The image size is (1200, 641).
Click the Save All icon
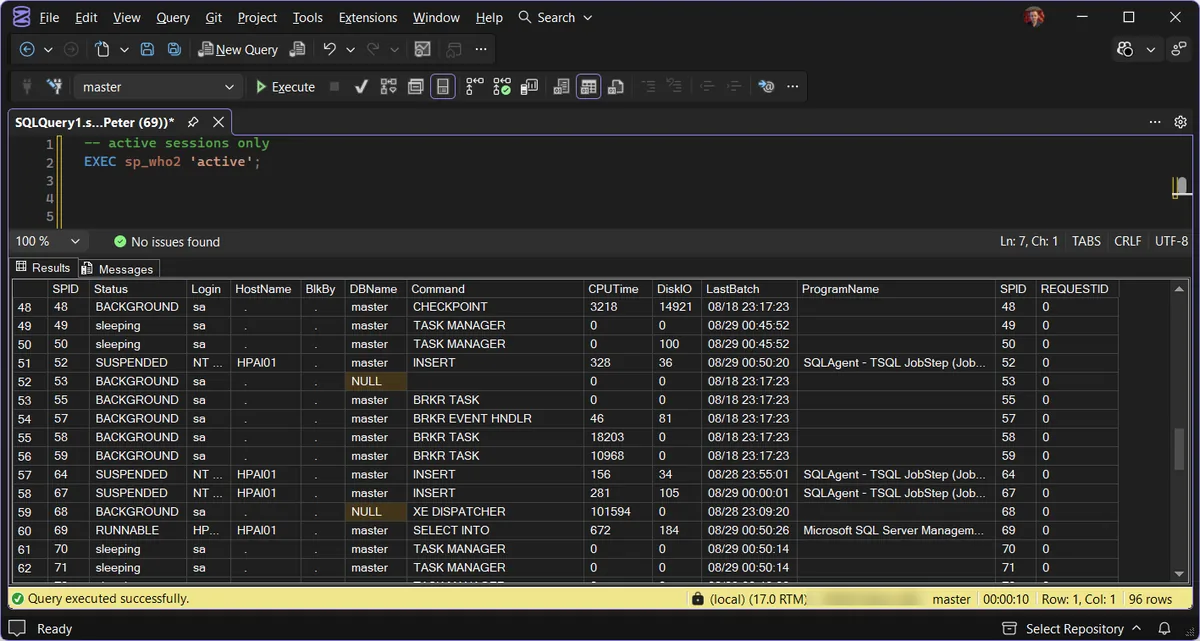[x=174, y=49]
